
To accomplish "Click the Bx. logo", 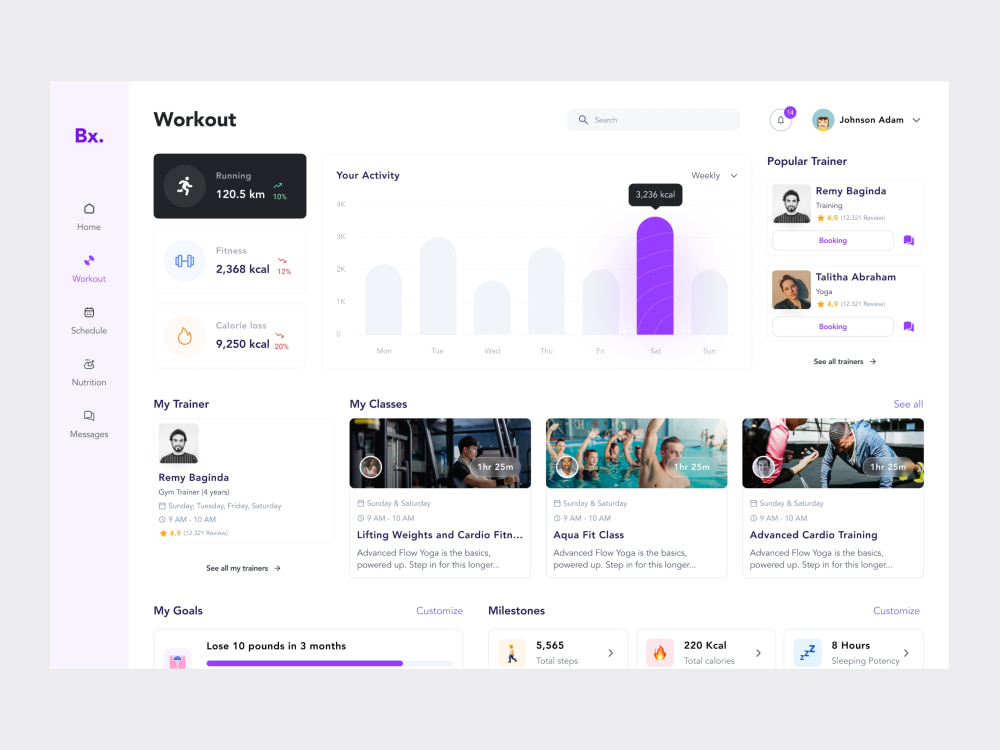I will [x=89, y=135].
